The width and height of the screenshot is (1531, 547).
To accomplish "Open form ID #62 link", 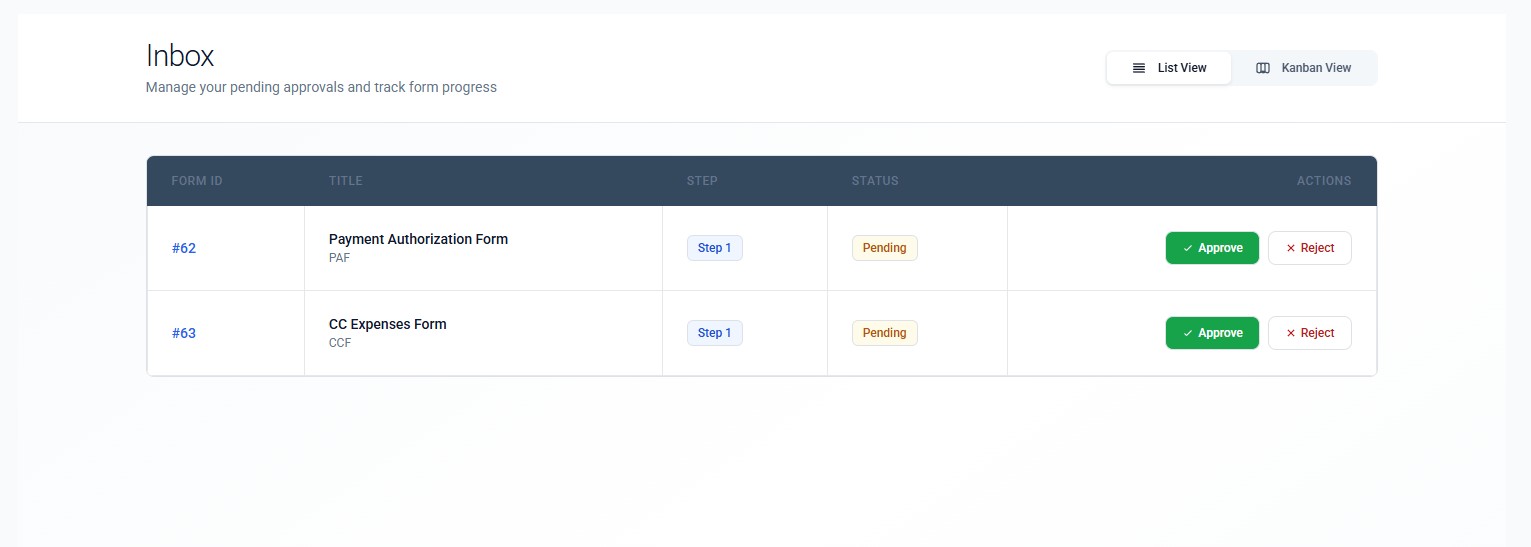I will (x=184, y=248).
